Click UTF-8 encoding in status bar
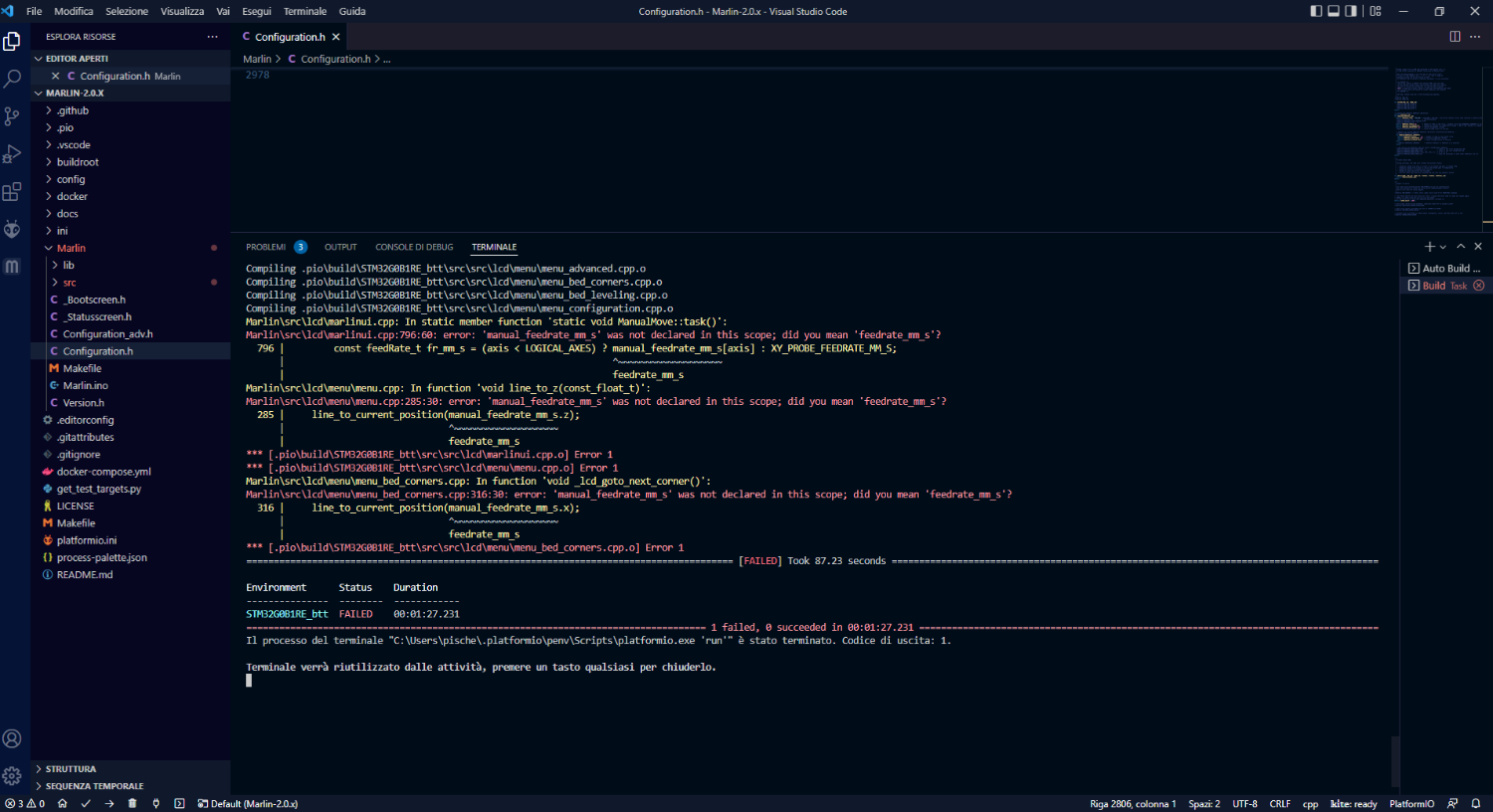1493x812 pixels. (x=1245, y=804)
